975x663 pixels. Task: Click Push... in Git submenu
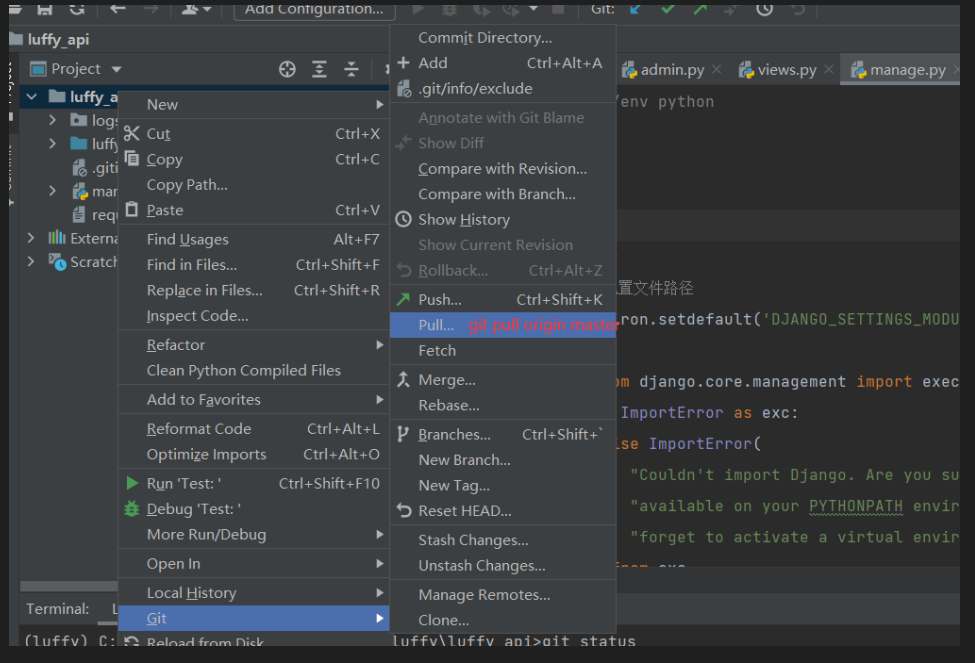[503, 300]
